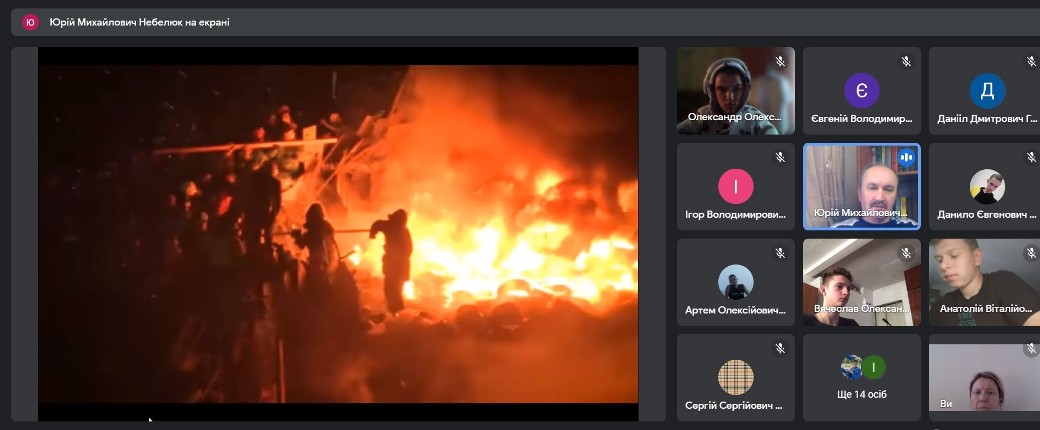
Task: Click the pink 'Ю' presenter avatar in top bar
Action: click(x=30, y=22)
